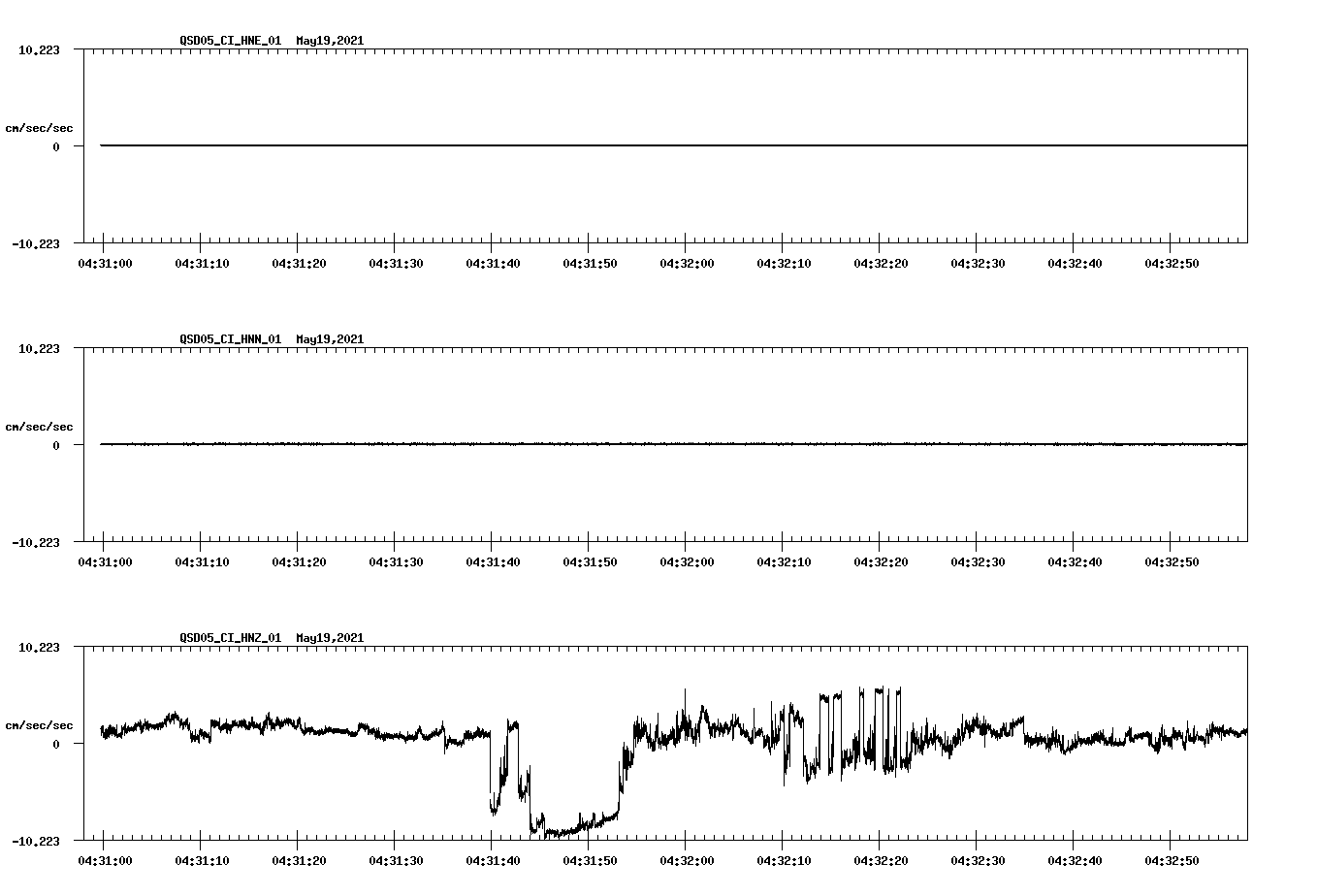Click the May19,2021 date label on bottom plot

tap(330, 638)
